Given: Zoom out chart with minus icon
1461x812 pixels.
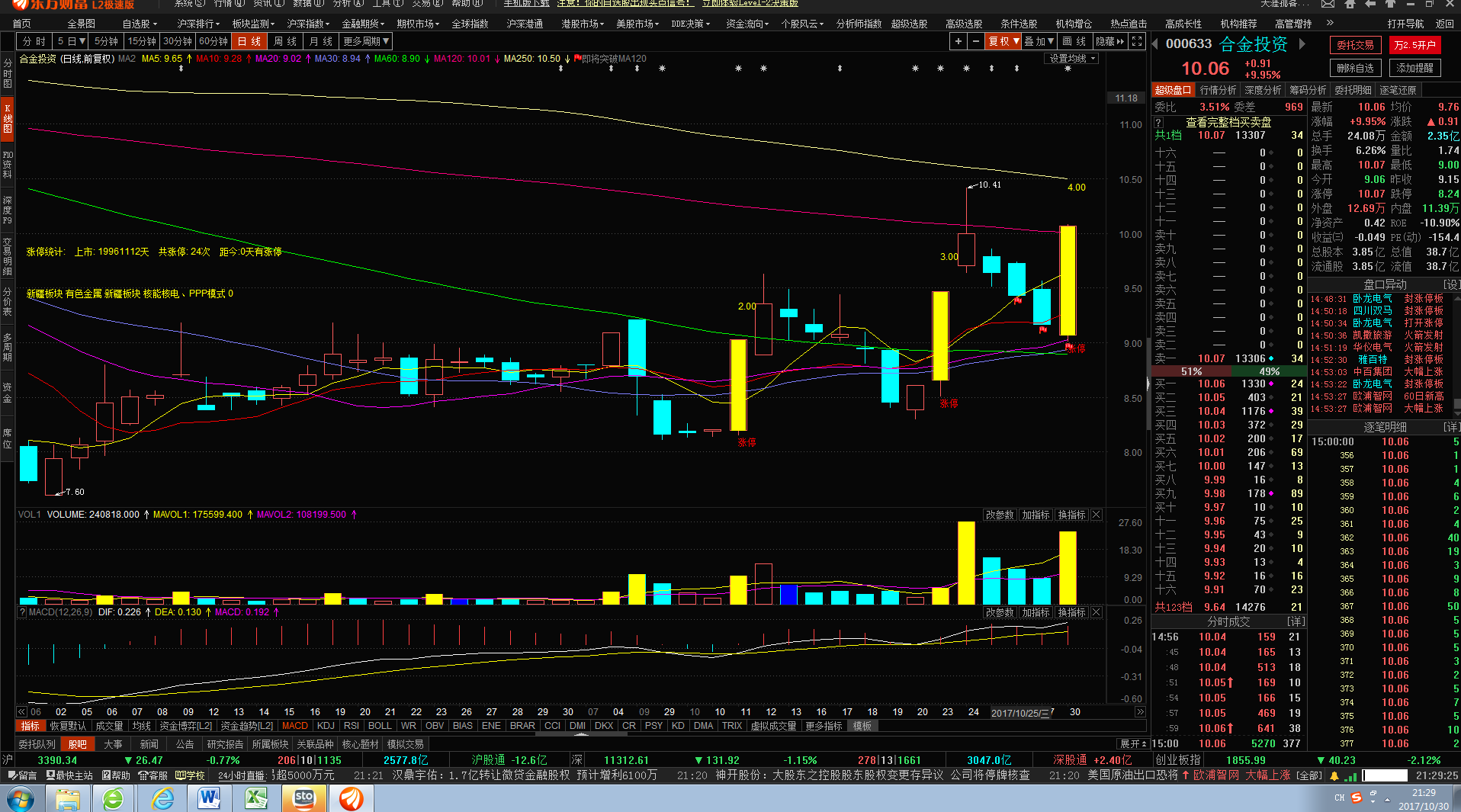Looking at the screenshot, I should (x=975, y=41).
